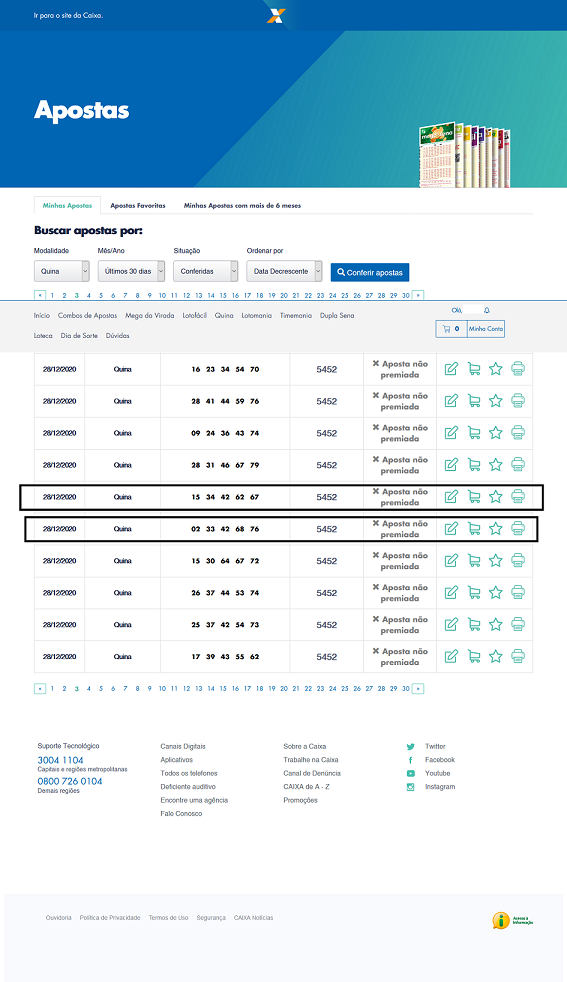Open Minhas Apostas com mais de 6 meses tab
The image size is (567, 982).
(x=242, y=205)
